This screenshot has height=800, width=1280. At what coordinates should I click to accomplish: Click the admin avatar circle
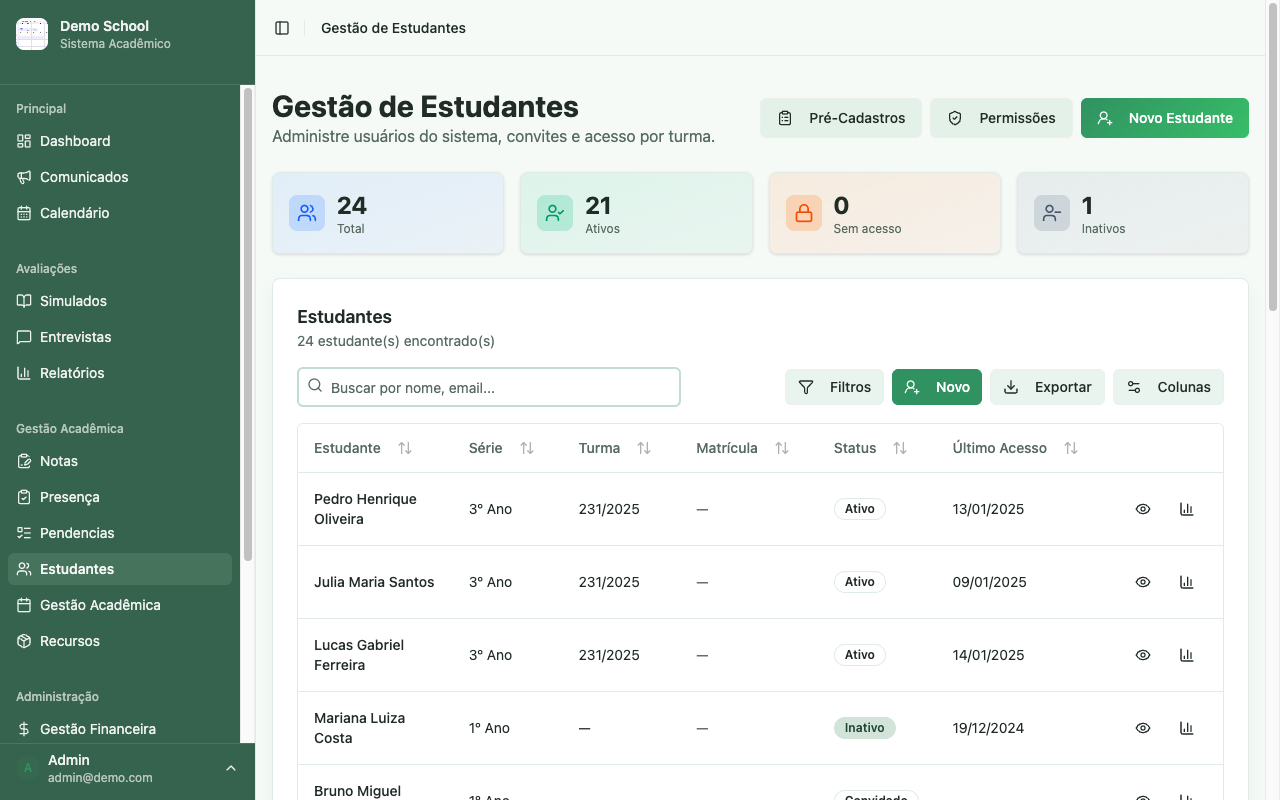coord(28,768)
